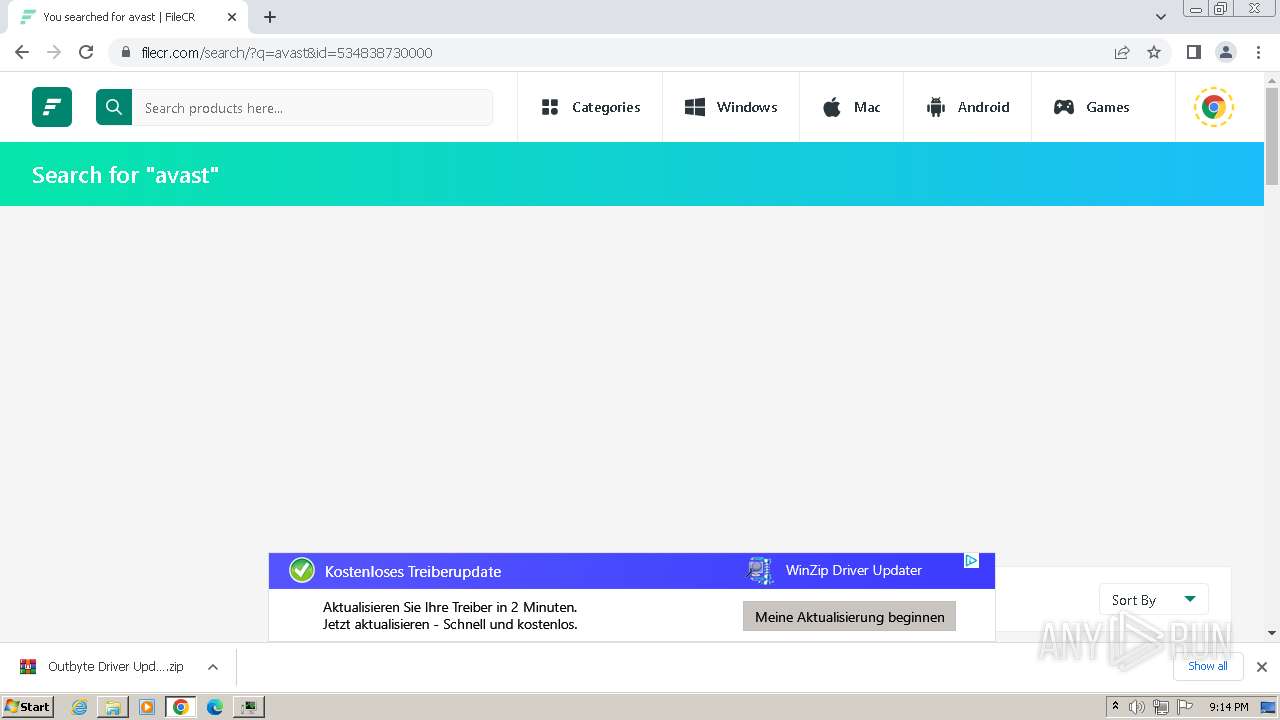Click the Kostenloses Treiberupdate ad headline

pos(413,572)
